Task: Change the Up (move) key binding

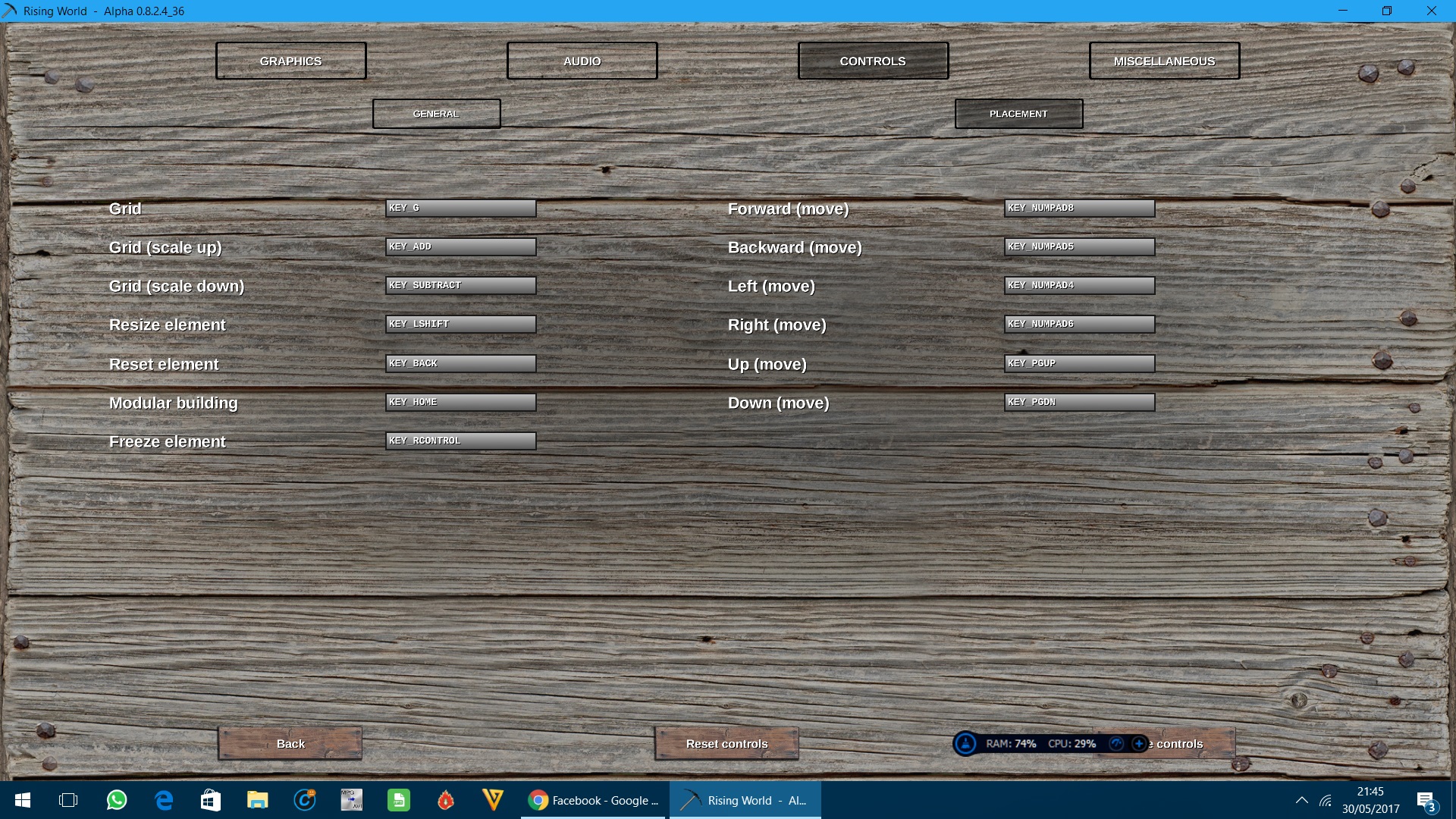Action: (x=1080, y=363)
